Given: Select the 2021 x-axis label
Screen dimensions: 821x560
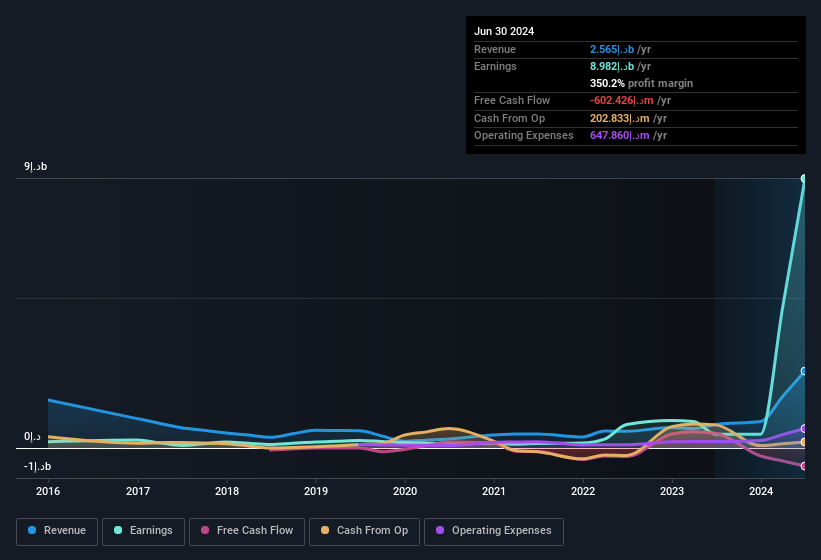Looking at the screenshot, I should (x=494, y=491).
